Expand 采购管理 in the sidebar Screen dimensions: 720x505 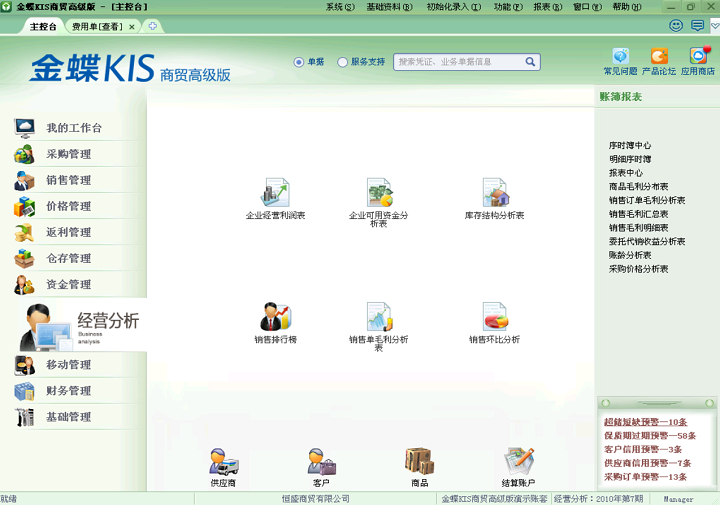pos(68,154)
